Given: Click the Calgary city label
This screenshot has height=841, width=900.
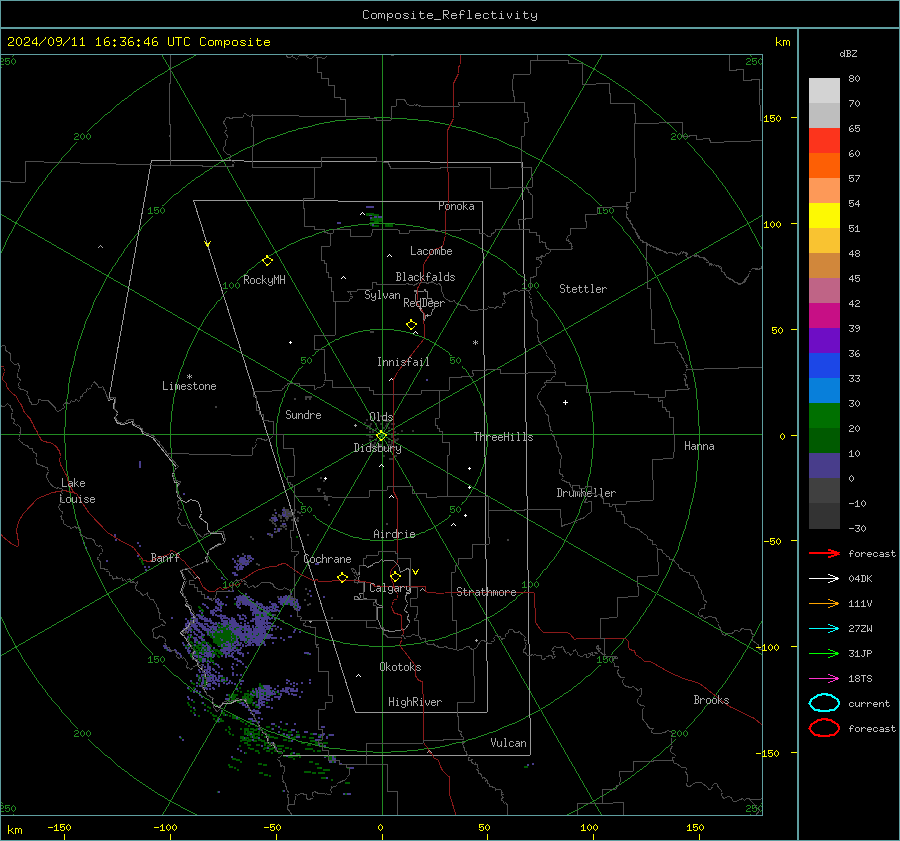Looking at the screenshot, I should 390,588.
